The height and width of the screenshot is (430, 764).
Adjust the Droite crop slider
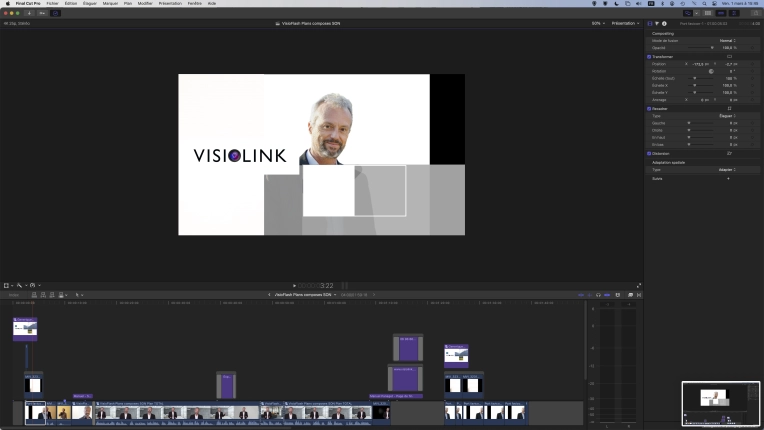pos(701,130)
